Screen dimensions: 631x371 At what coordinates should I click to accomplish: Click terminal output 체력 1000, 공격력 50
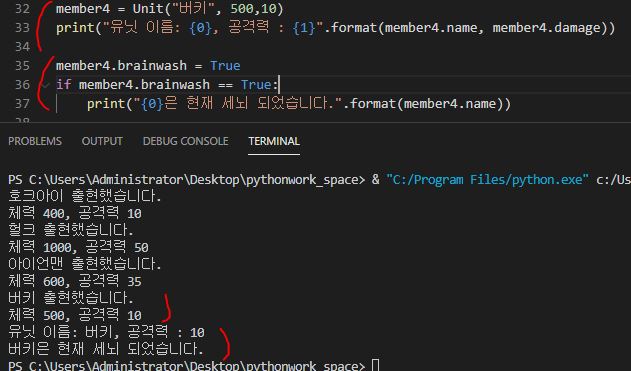(78, 247)
